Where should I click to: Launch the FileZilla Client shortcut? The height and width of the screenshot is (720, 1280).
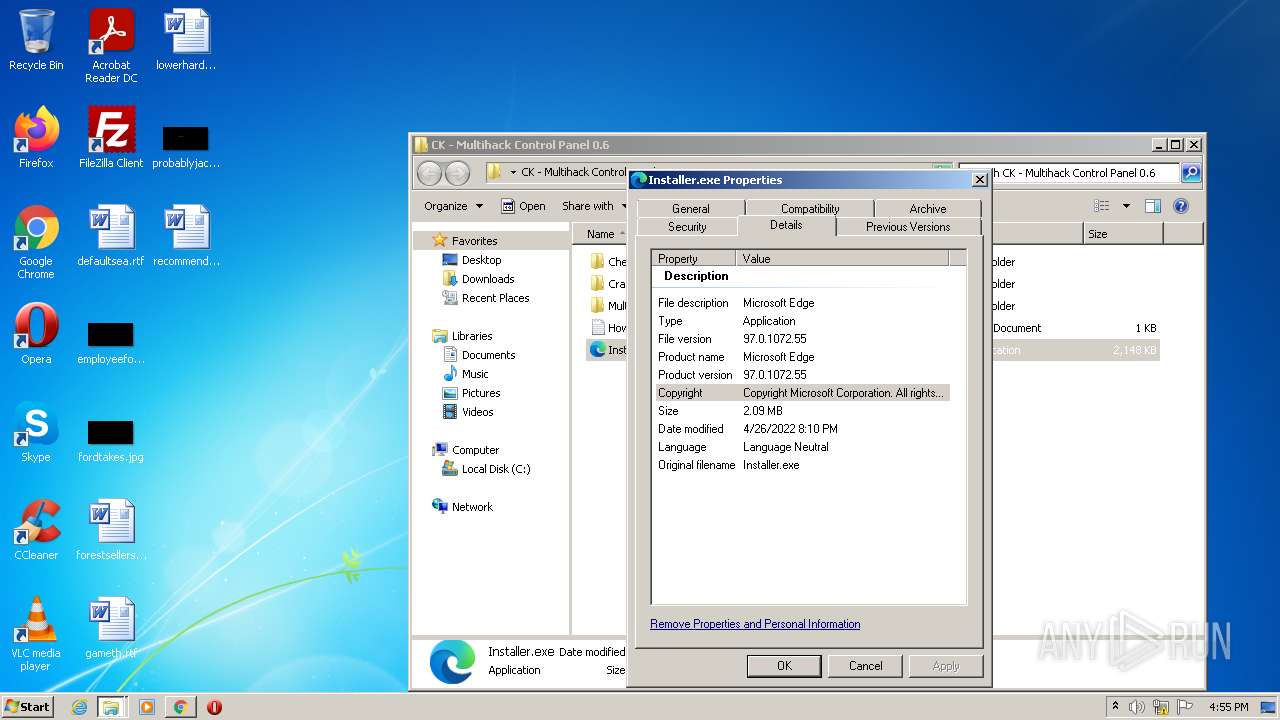point(111,138)
